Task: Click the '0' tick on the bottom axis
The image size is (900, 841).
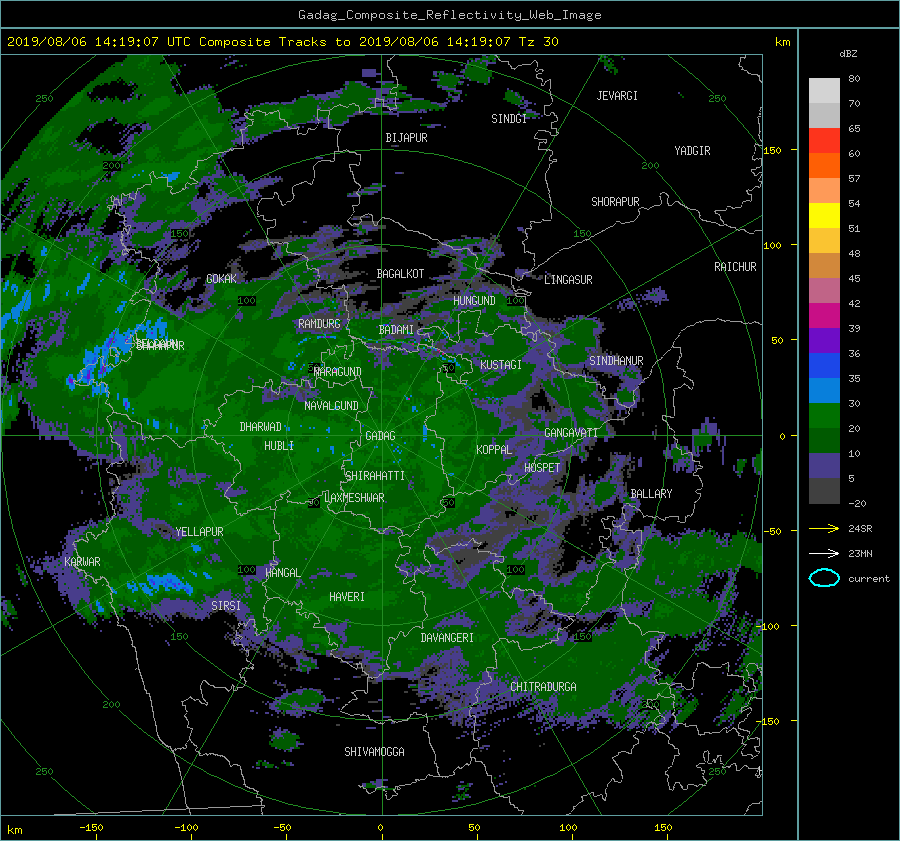Action: [x=381, y=828]
